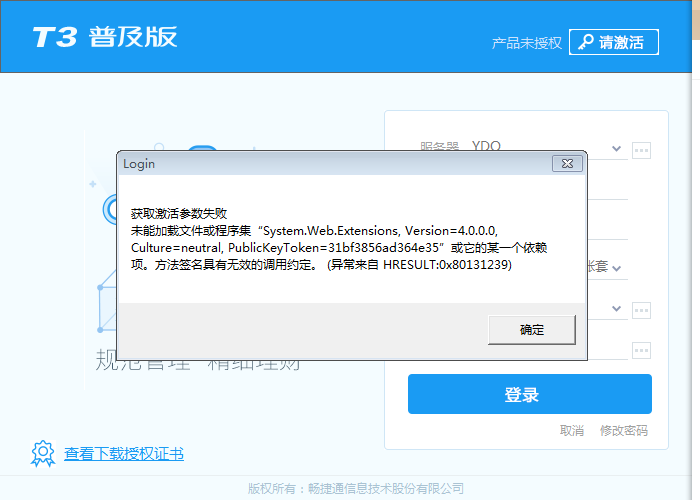Expand the 服务器 server dropdown arrow
Image resolution: width=700 pixels, height=500 pixels.
(x=616, y=148)
